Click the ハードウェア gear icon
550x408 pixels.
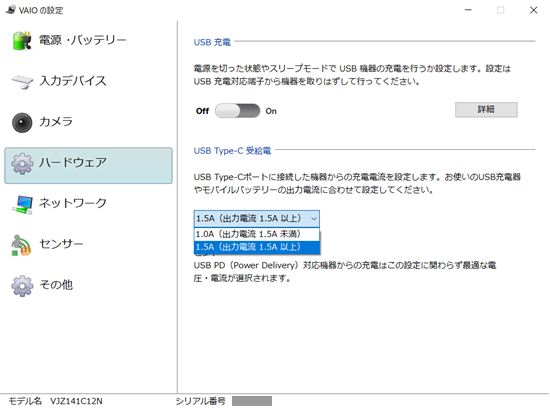[x=22, y=163]
